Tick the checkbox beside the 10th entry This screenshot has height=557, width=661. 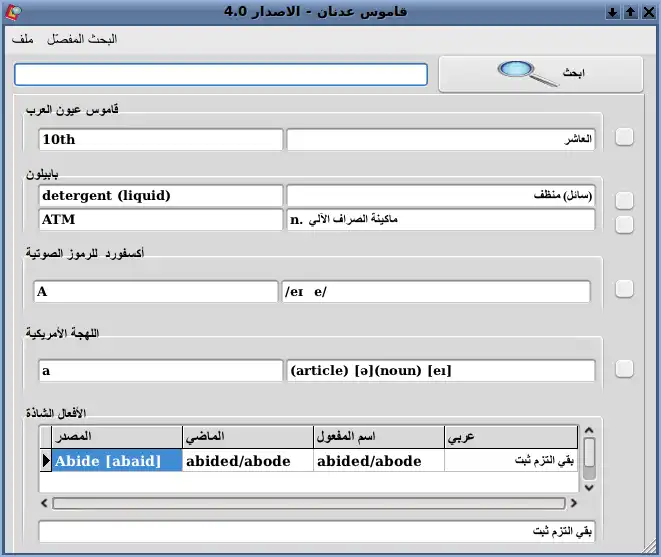[x=624, y=137]
